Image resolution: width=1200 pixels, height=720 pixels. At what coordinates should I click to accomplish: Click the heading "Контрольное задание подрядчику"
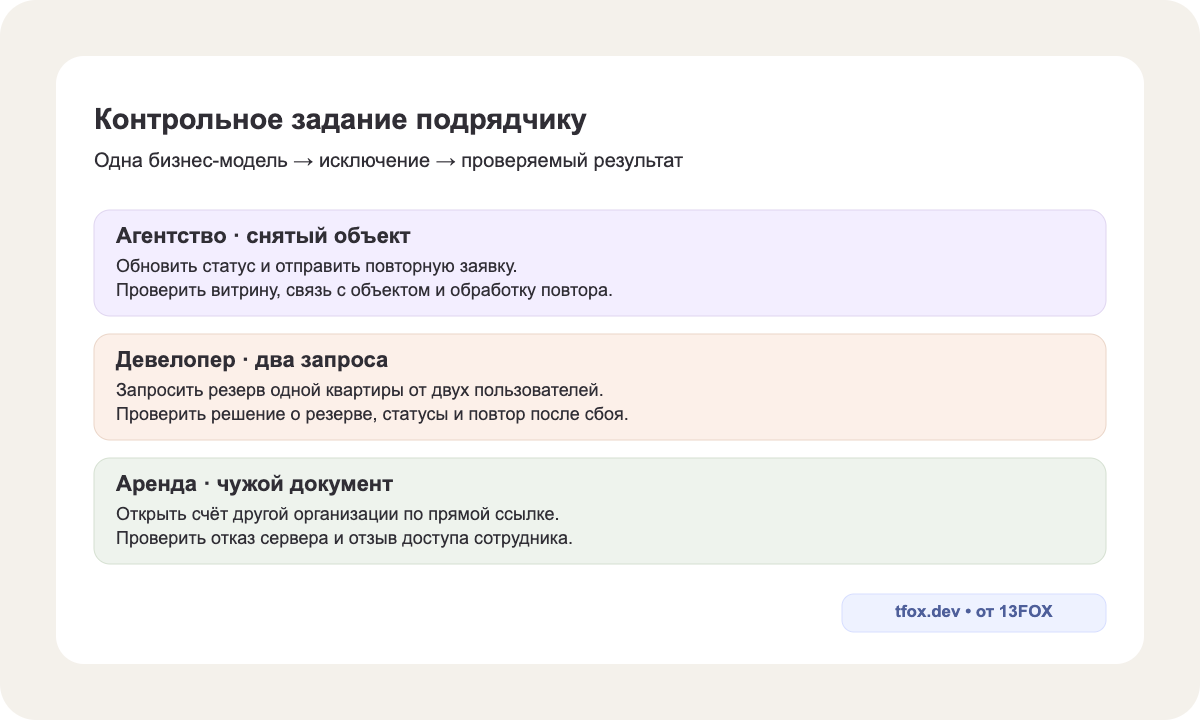(x=340, y=120)
